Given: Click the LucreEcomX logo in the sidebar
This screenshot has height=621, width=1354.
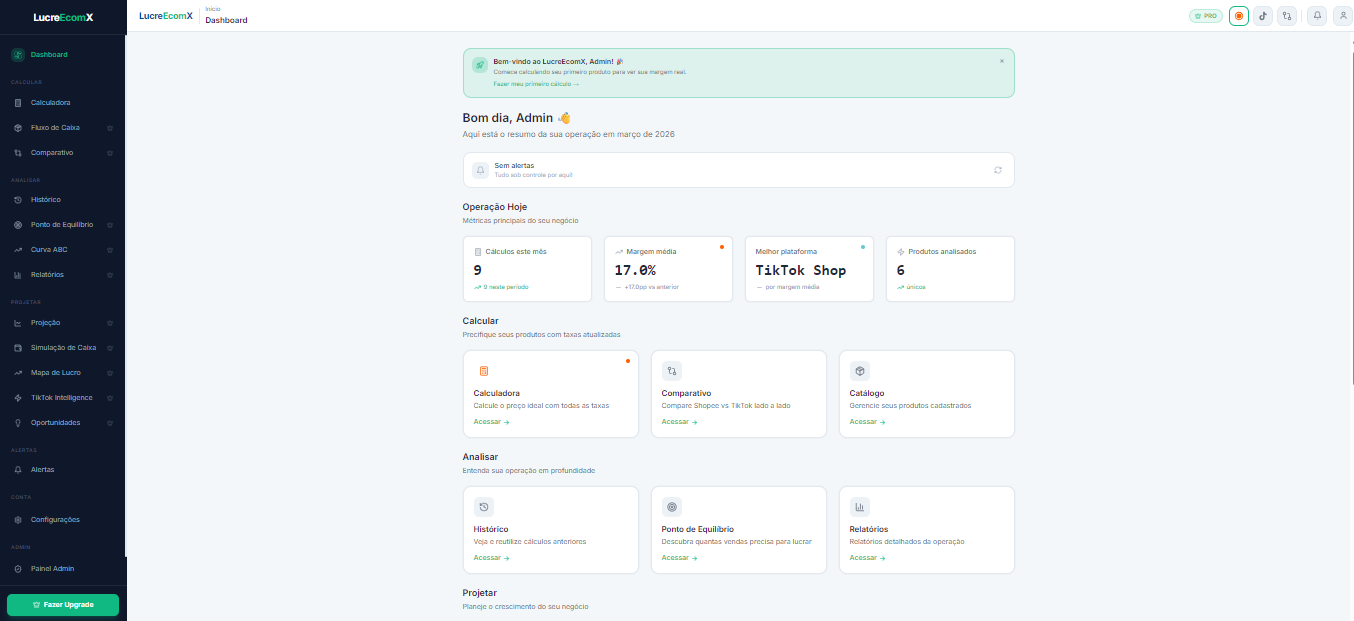Looking at the screenshot, I should point(63,18).
